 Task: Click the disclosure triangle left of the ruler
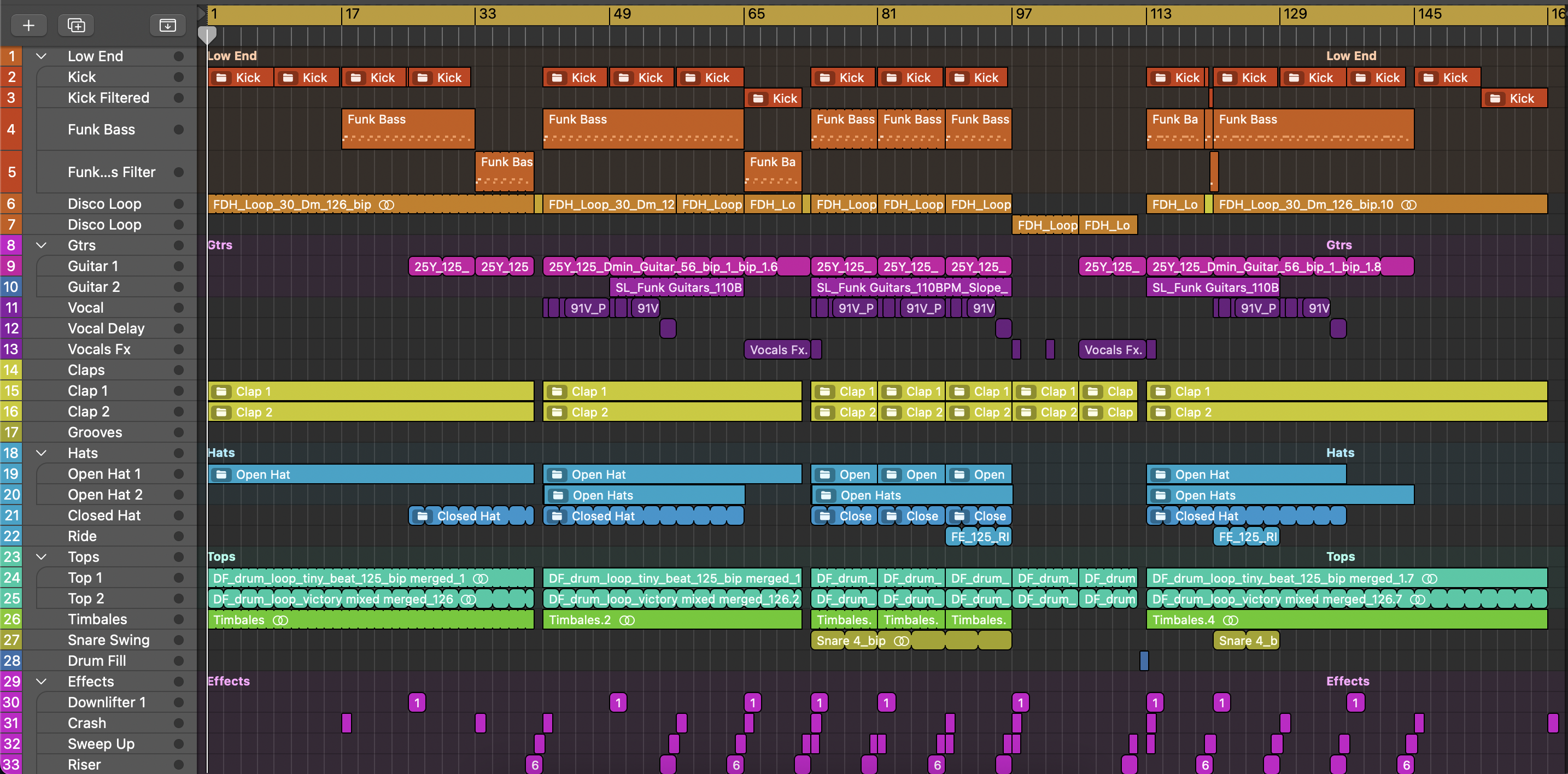click(x=202, y=13)
